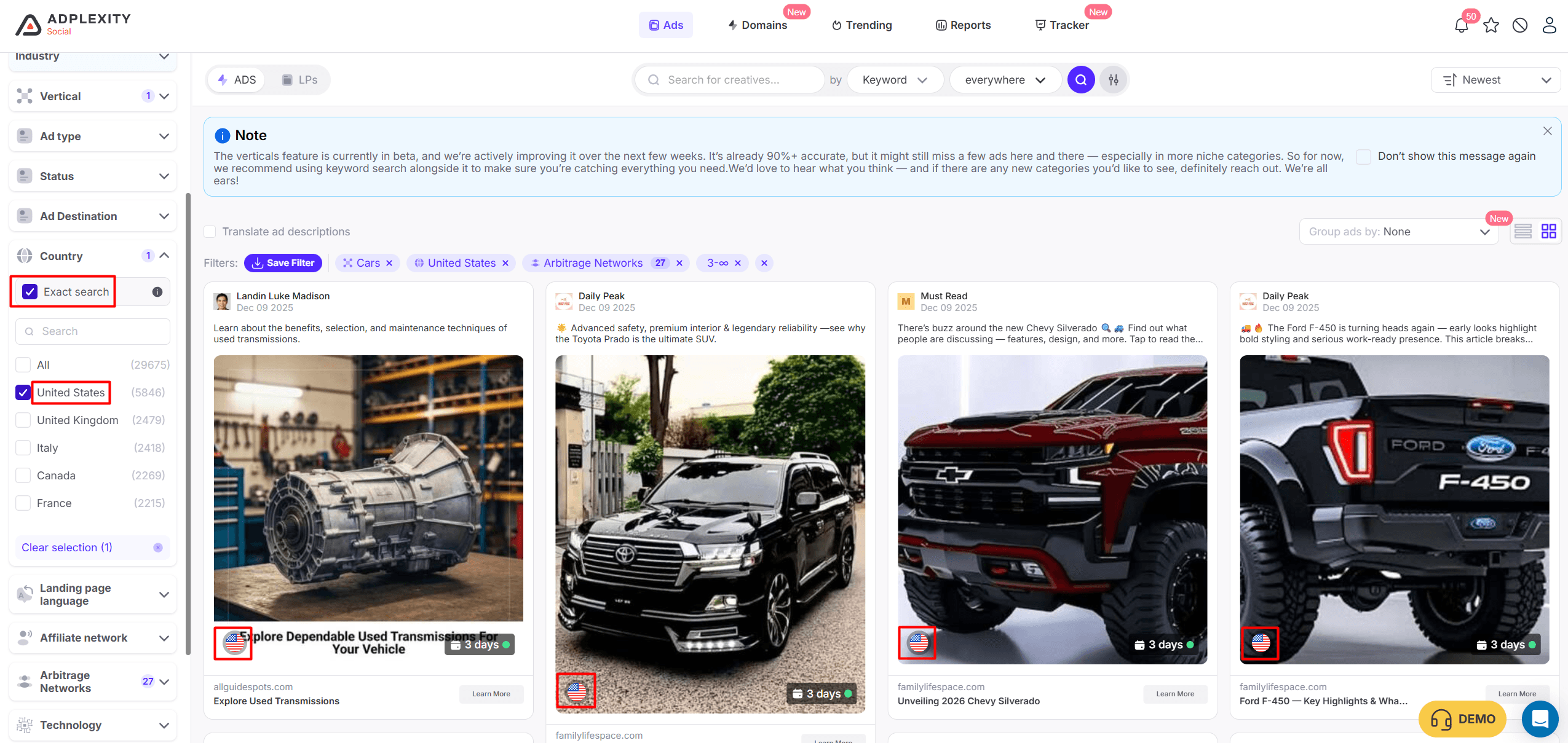The image size is (1568, 743).
Task: Switch to list view layout
Action: 1522,232
